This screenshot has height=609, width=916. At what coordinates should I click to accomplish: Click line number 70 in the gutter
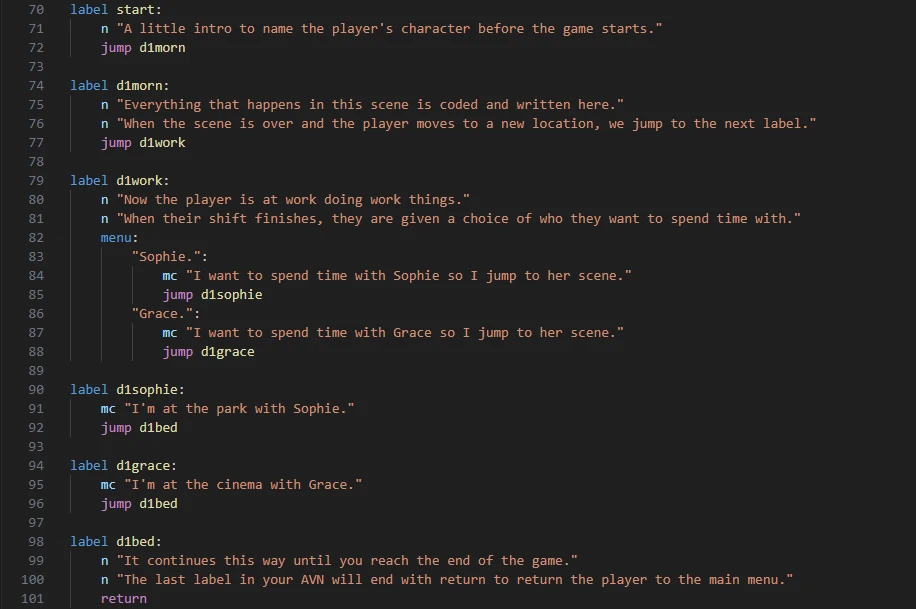(x=36, y=9)
